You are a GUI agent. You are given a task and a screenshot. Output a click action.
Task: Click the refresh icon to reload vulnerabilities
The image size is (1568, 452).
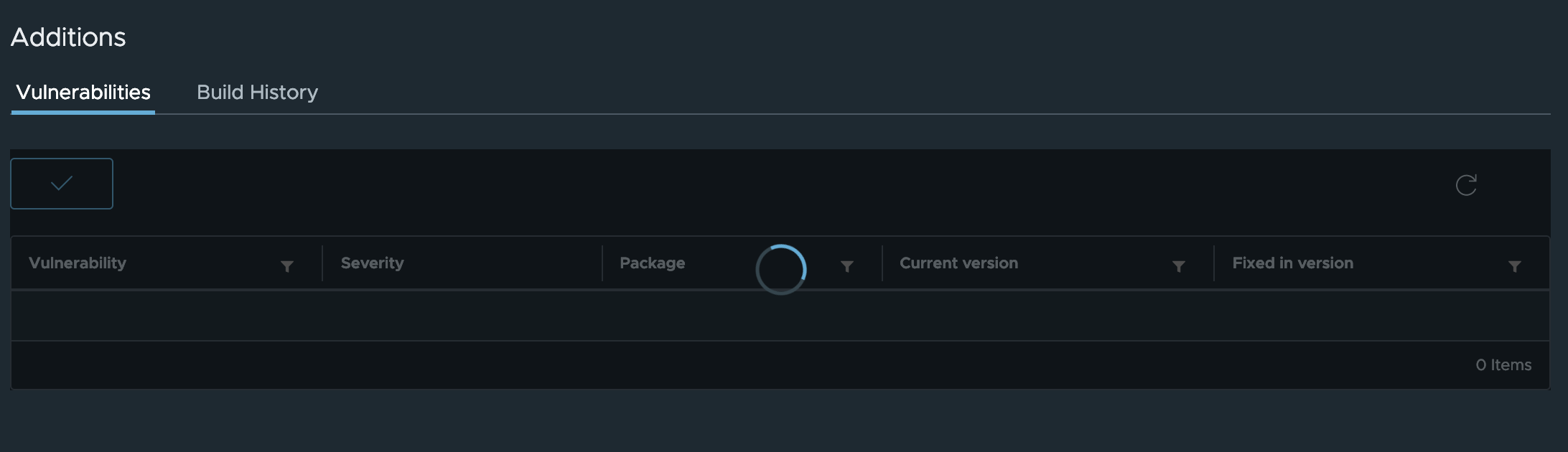[x=1467, y=184]
